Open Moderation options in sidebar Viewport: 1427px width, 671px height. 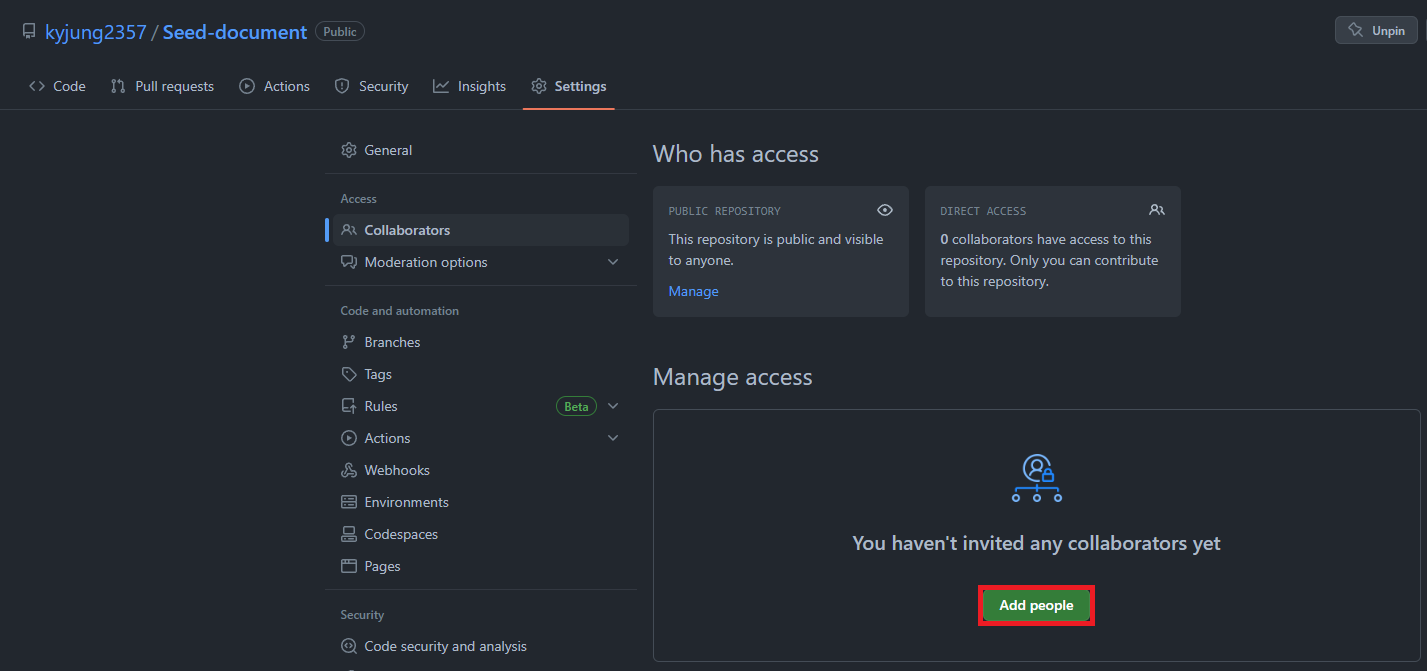tap(480, 262)
